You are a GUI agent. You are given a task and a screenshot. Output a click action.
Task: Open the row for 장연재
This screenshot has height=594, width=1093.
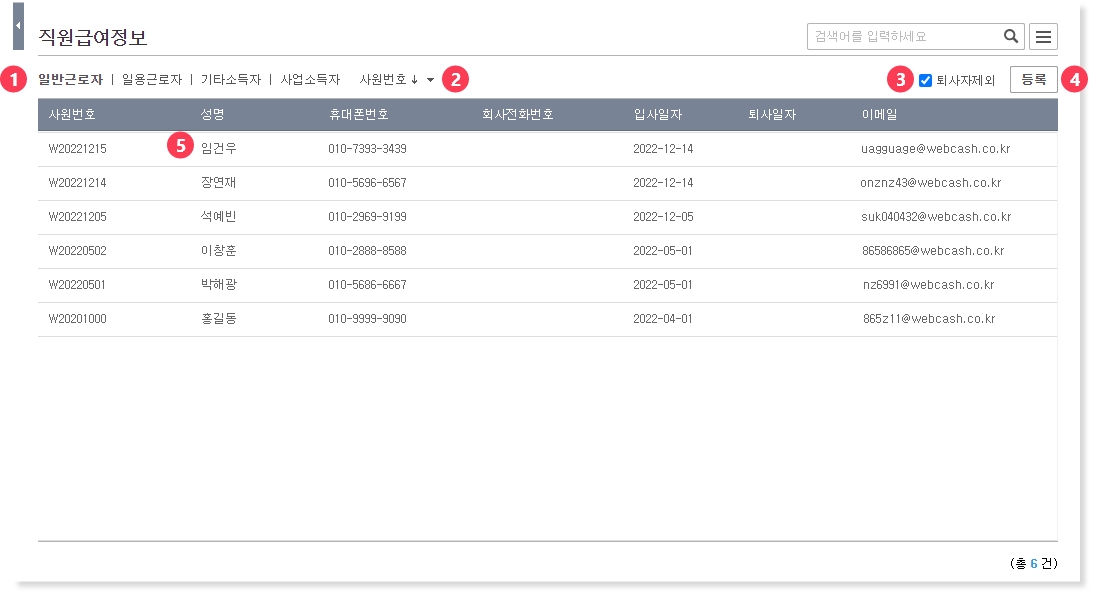(x=218, y=183)
